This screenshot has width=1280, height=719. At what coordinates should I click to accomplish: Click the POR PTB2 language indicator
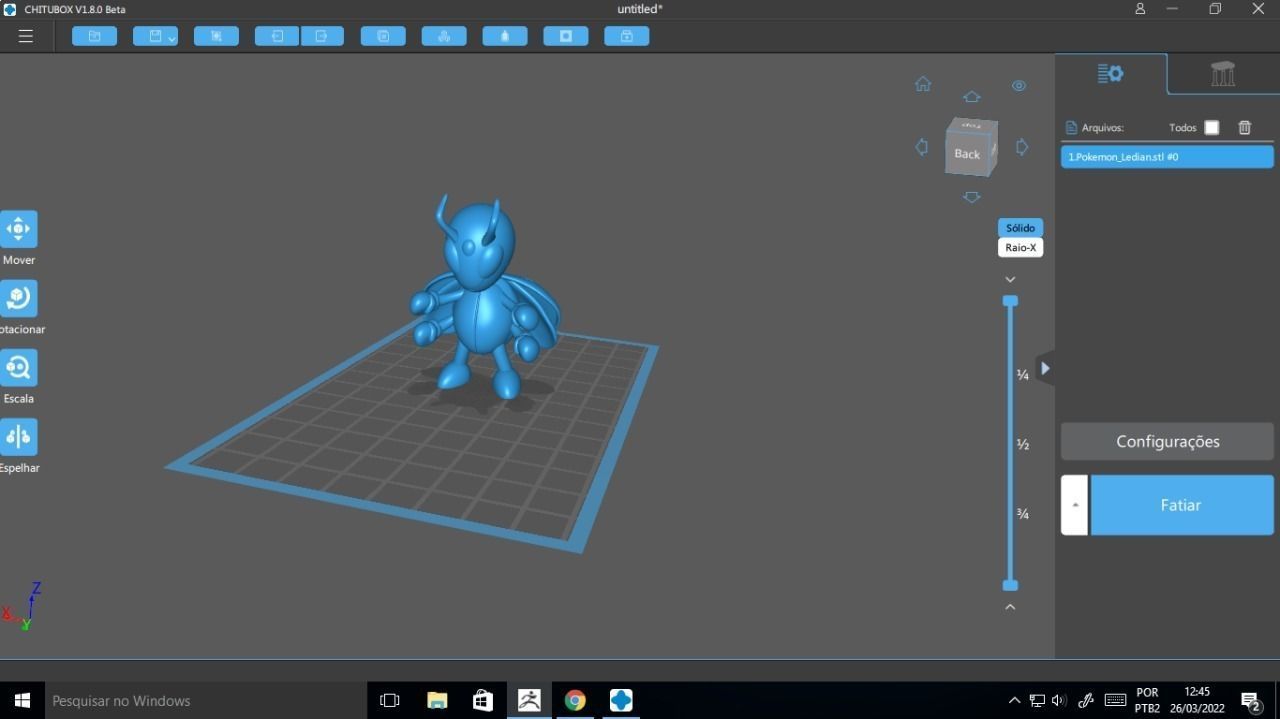coord(1147,700)
